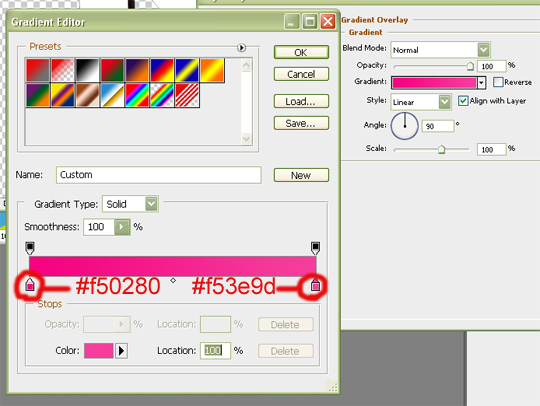Click Cancel in Gradient Editor
The height and width of the screenshot is (406, 540).
[x=301, y=74]
